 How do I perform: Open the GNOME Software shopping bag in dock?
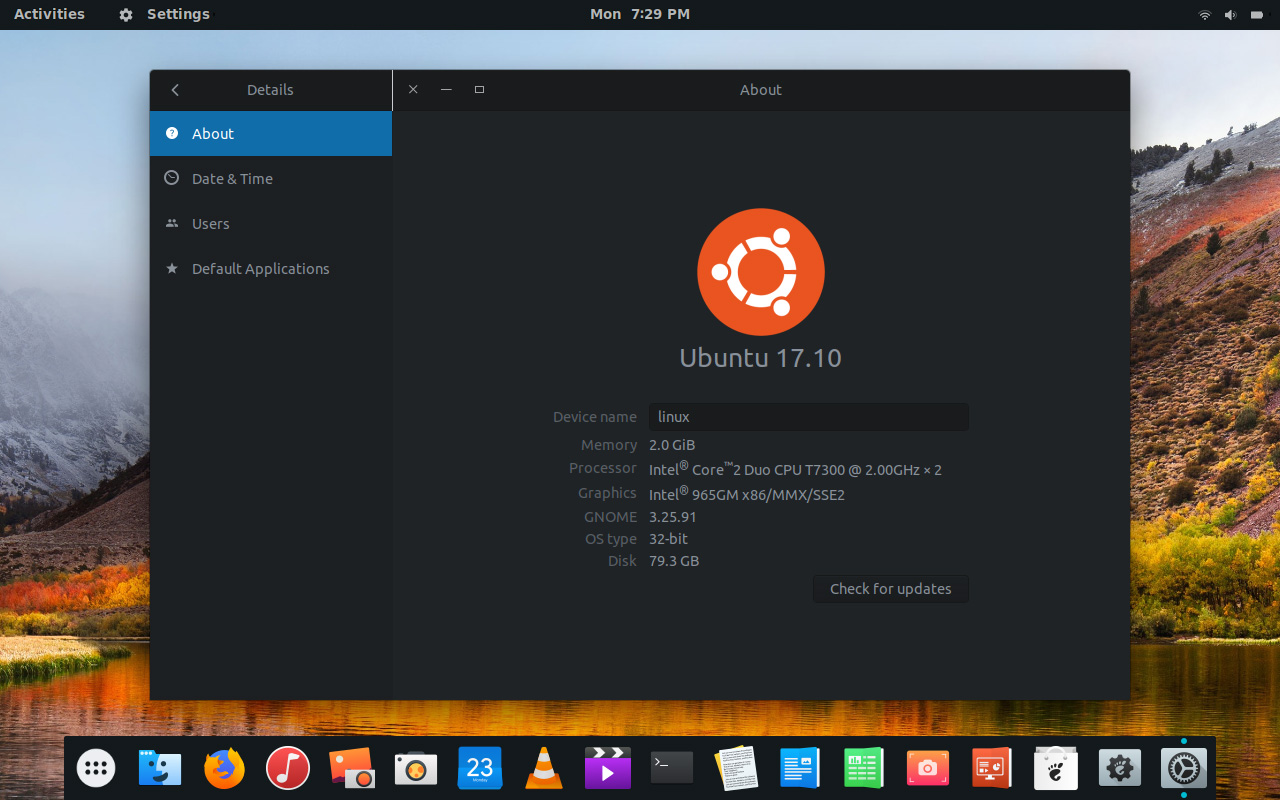coord(1056,768)
